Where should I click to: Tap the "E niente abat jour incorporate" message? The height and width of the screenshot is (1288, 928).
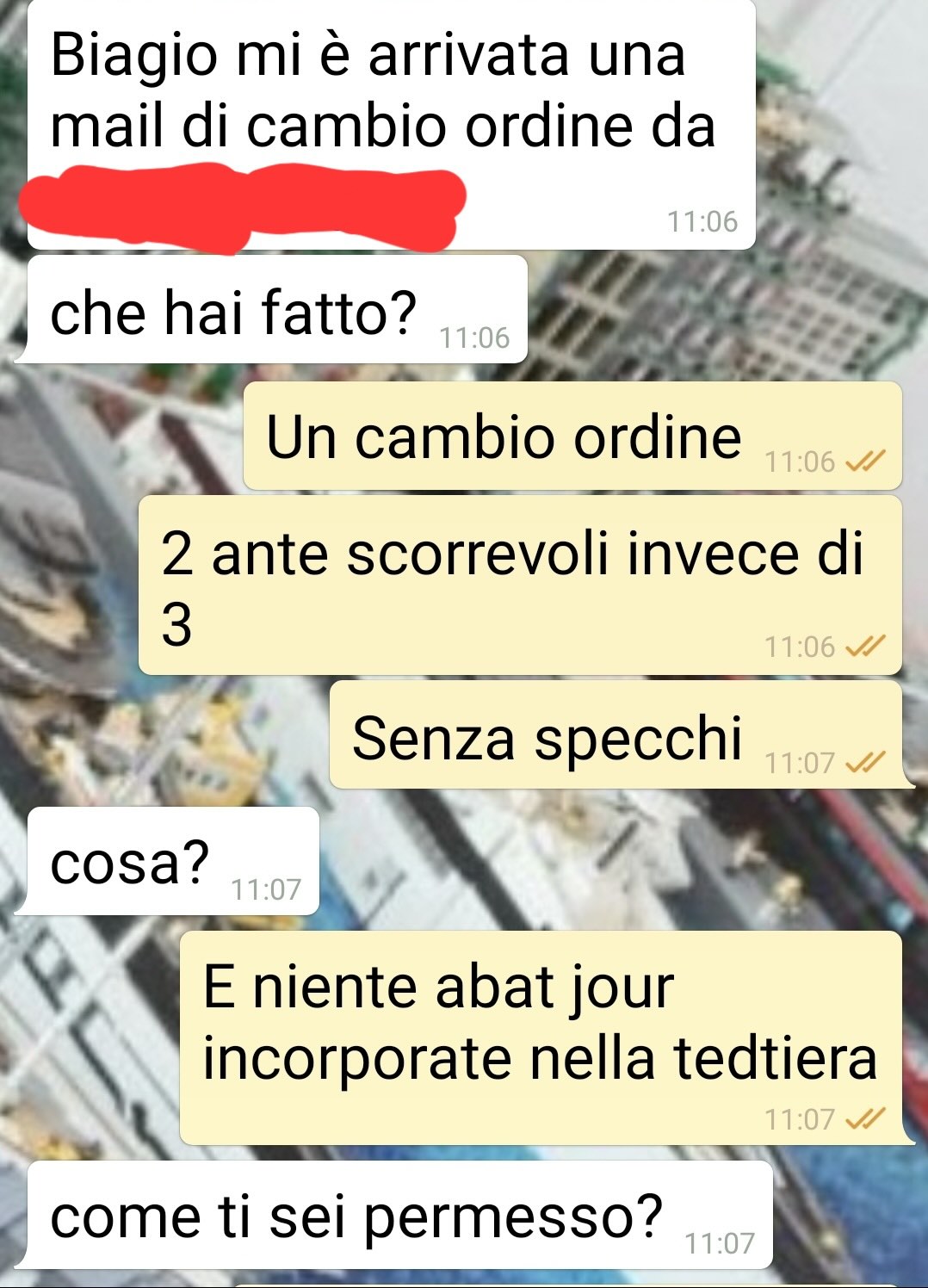[542, 1037]
